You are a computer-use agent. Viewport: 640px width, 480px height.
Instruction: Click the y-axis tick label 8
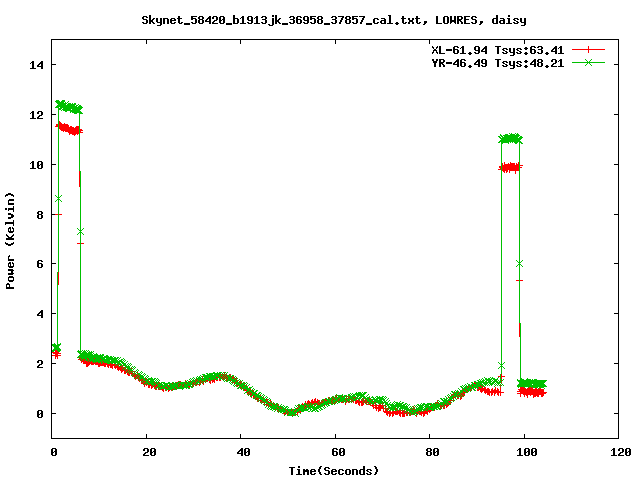40,215
